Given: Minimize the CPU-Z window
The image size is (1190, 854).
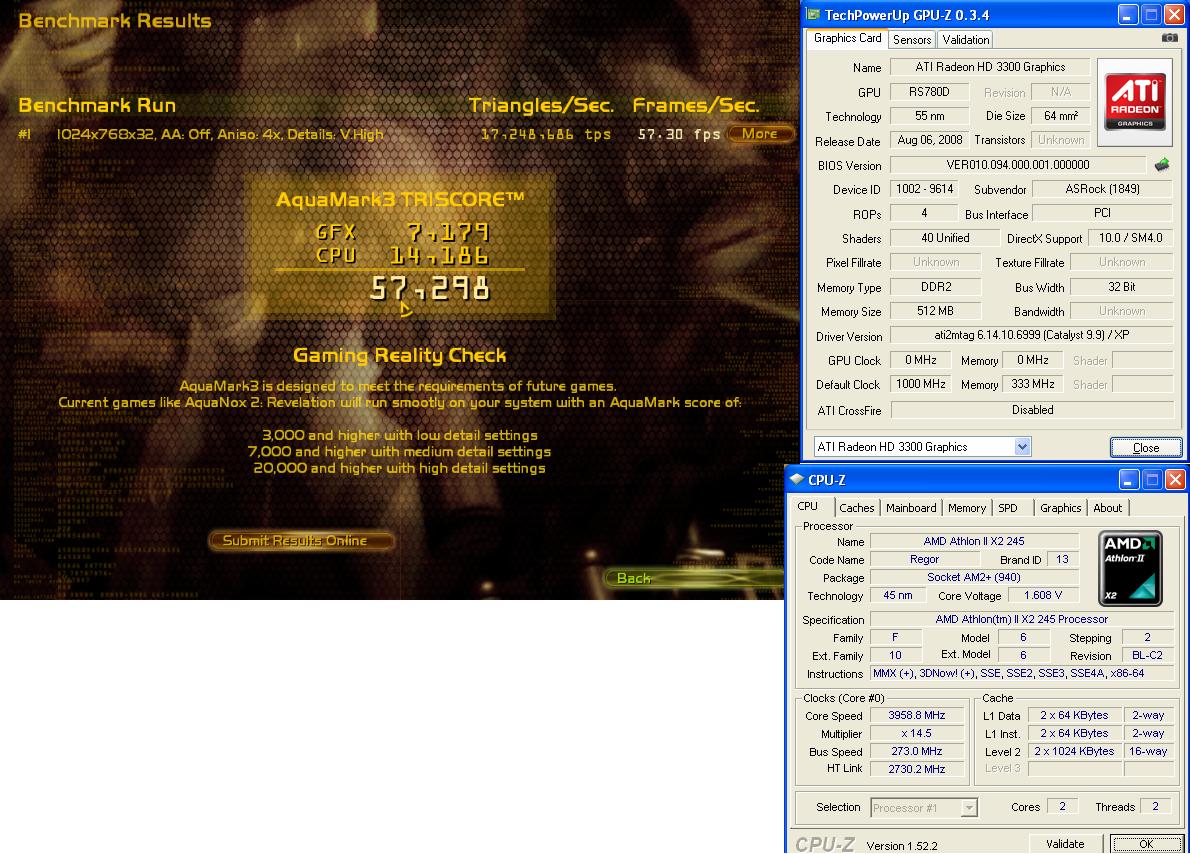Looking at the screenshot, I should (1129, 479).
